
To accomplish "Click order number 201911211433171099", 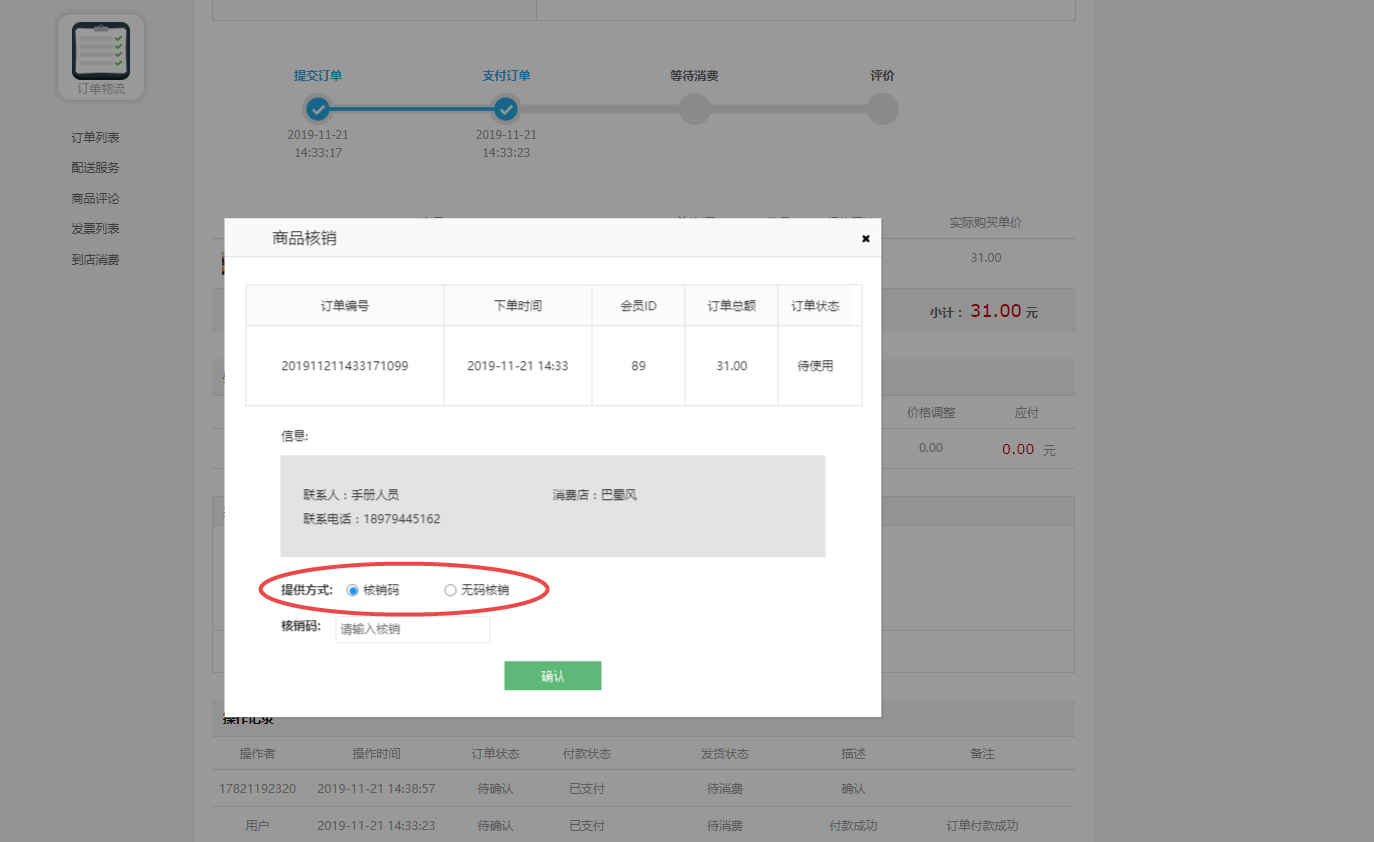I will (x=344, y=366).
